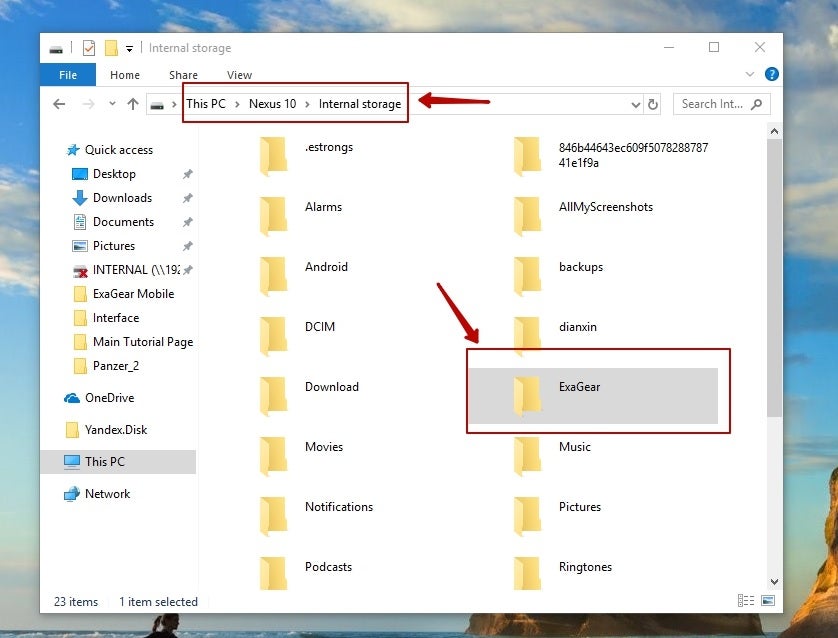This screenshot has width=838, height=638.
Task: Click the dianxin folder name
Action: coord(578,326)
